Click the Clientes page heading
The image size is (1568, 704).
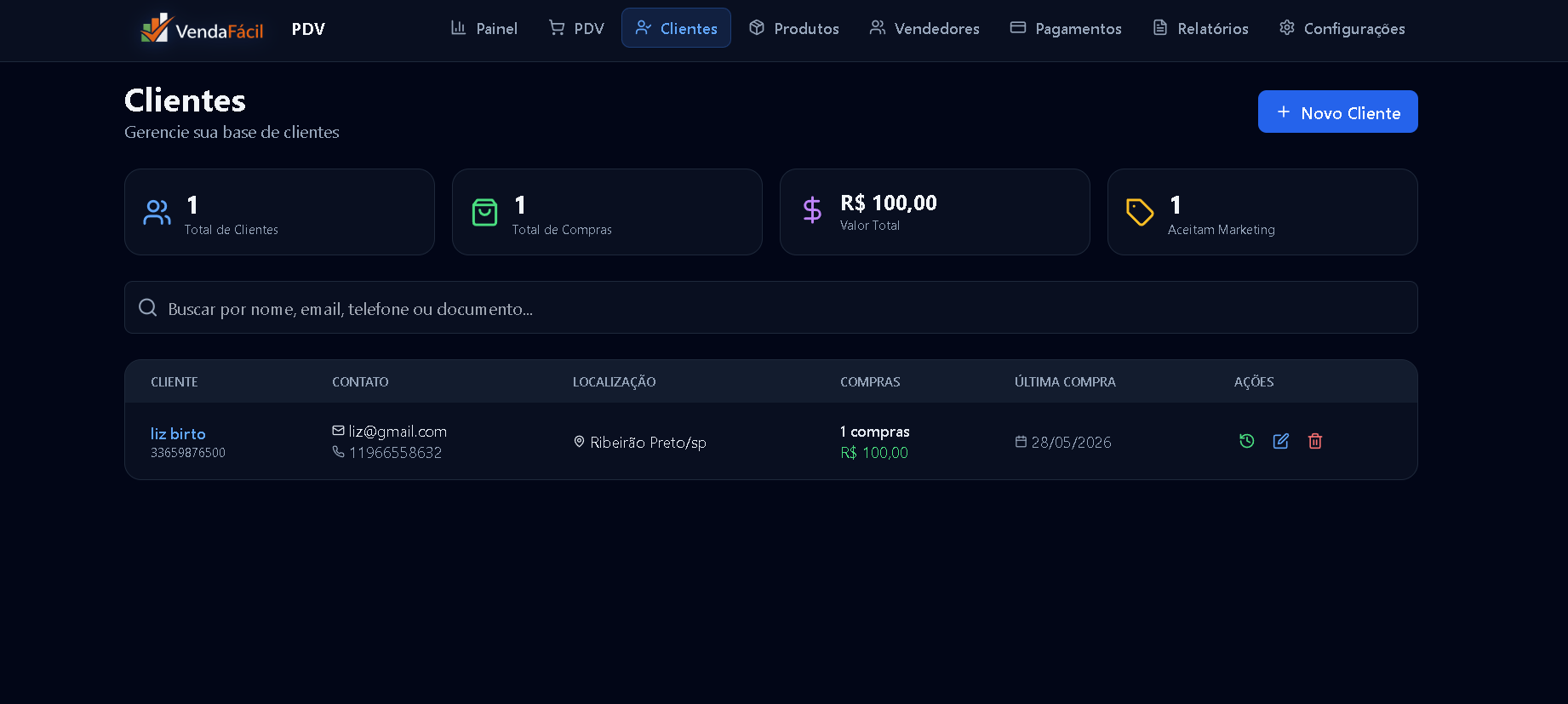(x=185, y=100)
